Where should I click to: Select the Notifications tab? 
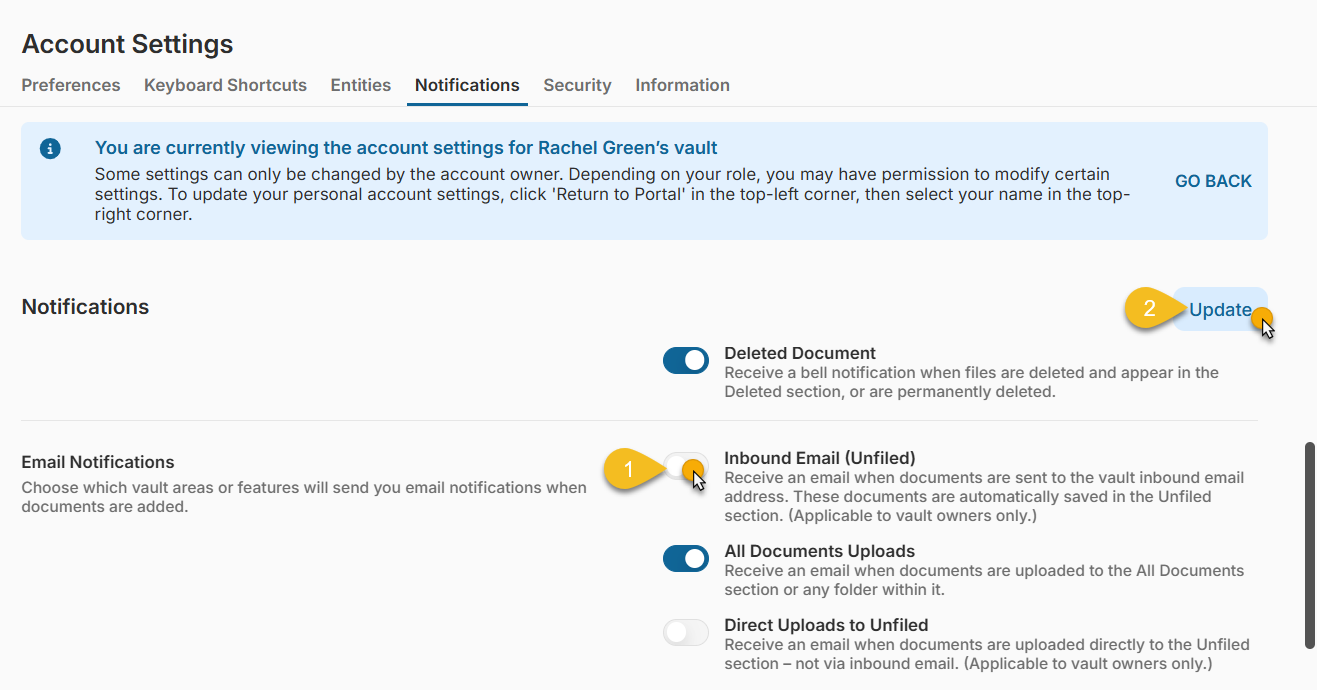pos(466,85)
